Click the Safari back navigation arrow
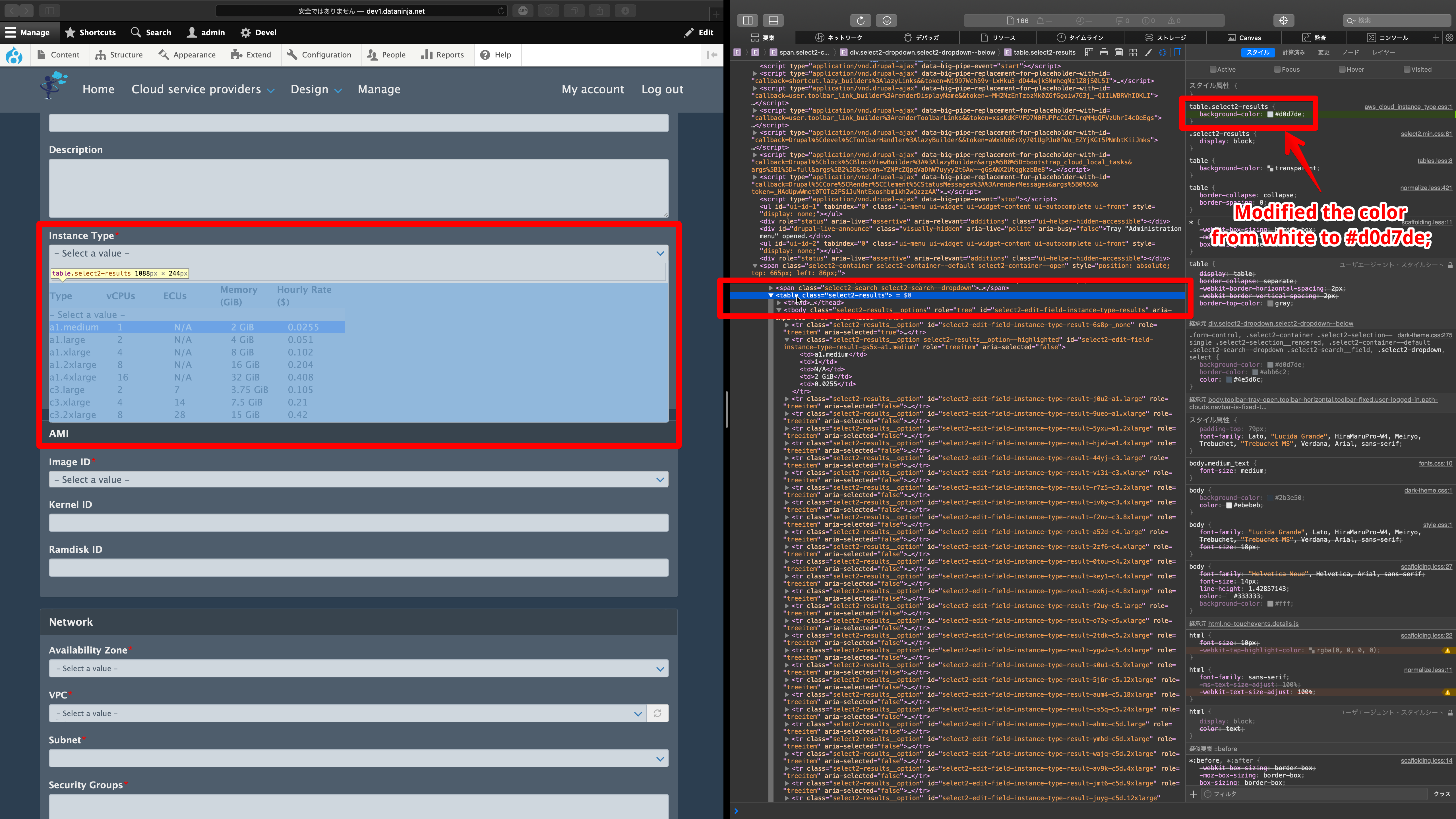The height and width of the screenshot is (819, 1456). click(x=12, y=10)
